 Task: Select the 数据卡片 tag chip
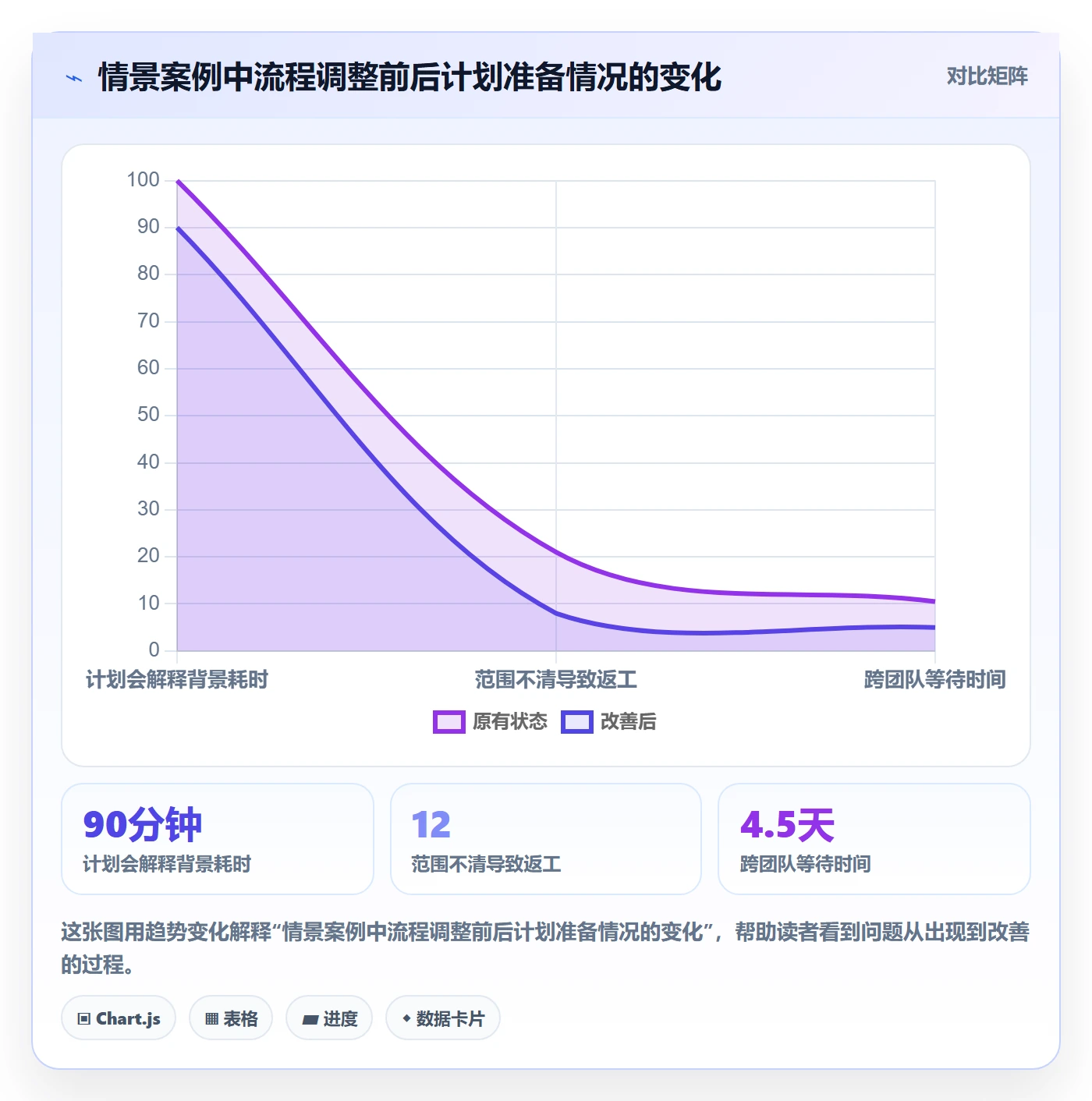(x=443, y=1018)
